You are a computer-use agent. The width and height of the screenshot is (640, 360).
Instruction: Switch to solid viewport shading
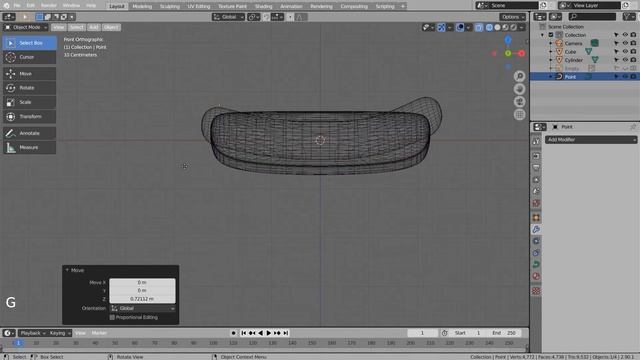[x=497, y=27]
